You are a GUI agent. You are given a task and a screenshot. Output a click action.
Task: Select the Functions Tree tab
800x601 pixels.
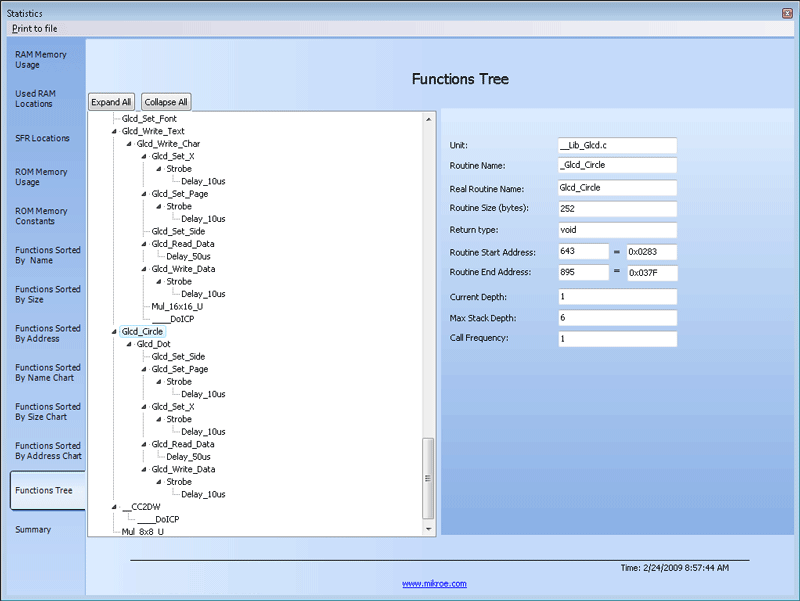point(48,490)
